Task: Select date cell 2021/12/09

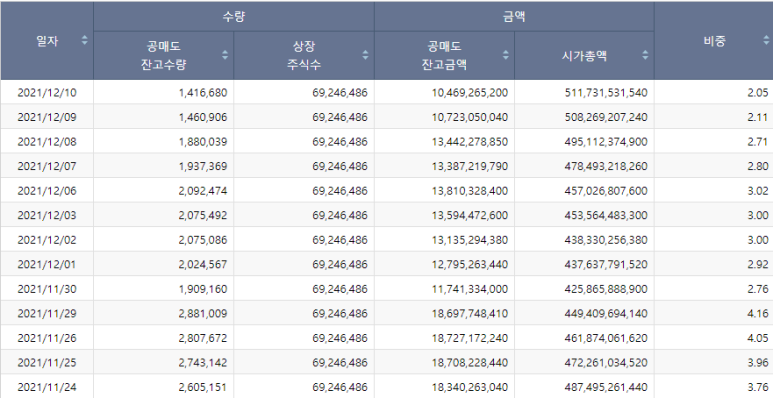Action: [x=47, y=117]
